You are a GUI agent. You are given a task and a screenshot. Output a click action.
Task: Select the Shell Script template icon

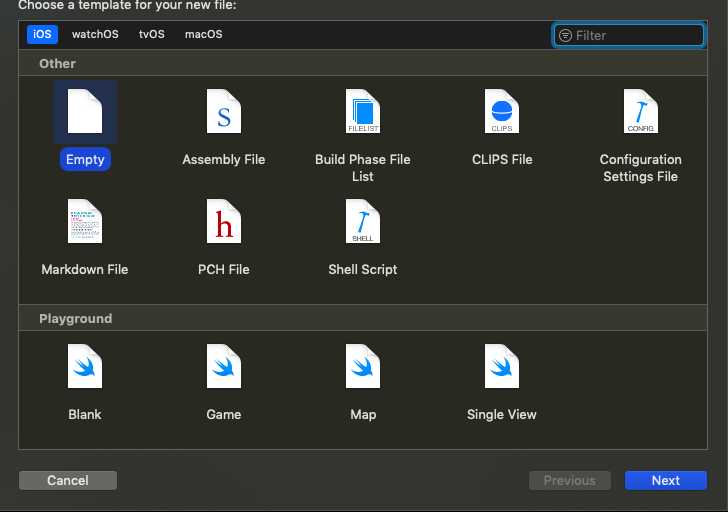click(363, 222)
